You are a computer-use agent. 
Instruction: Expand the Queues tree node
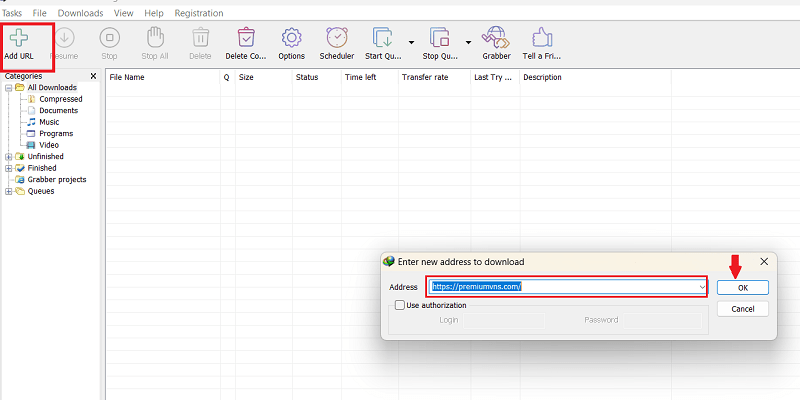click(x=9, y=191)
